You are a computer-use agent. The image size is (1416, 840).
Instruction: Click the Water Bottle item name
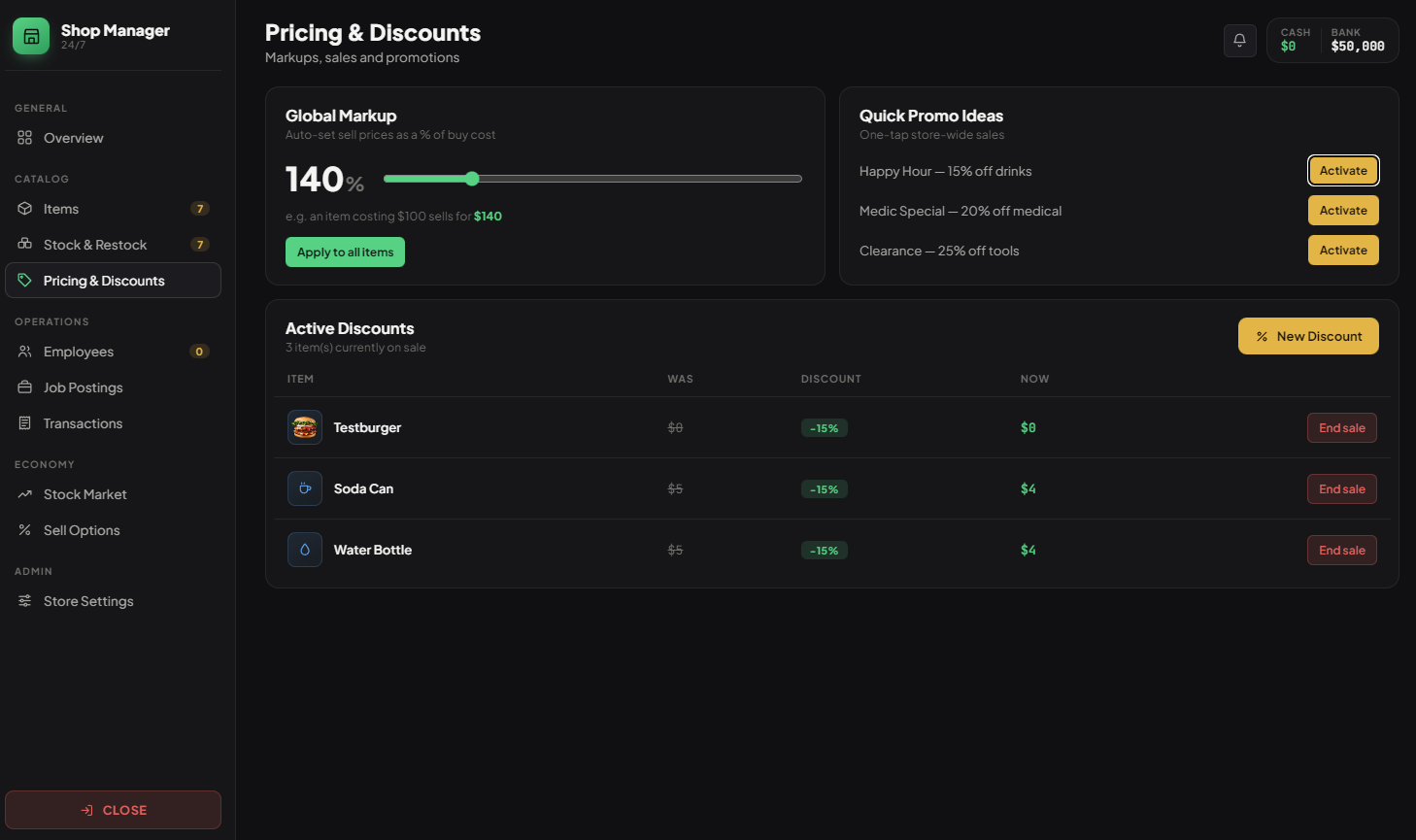[x=373, y=550]
